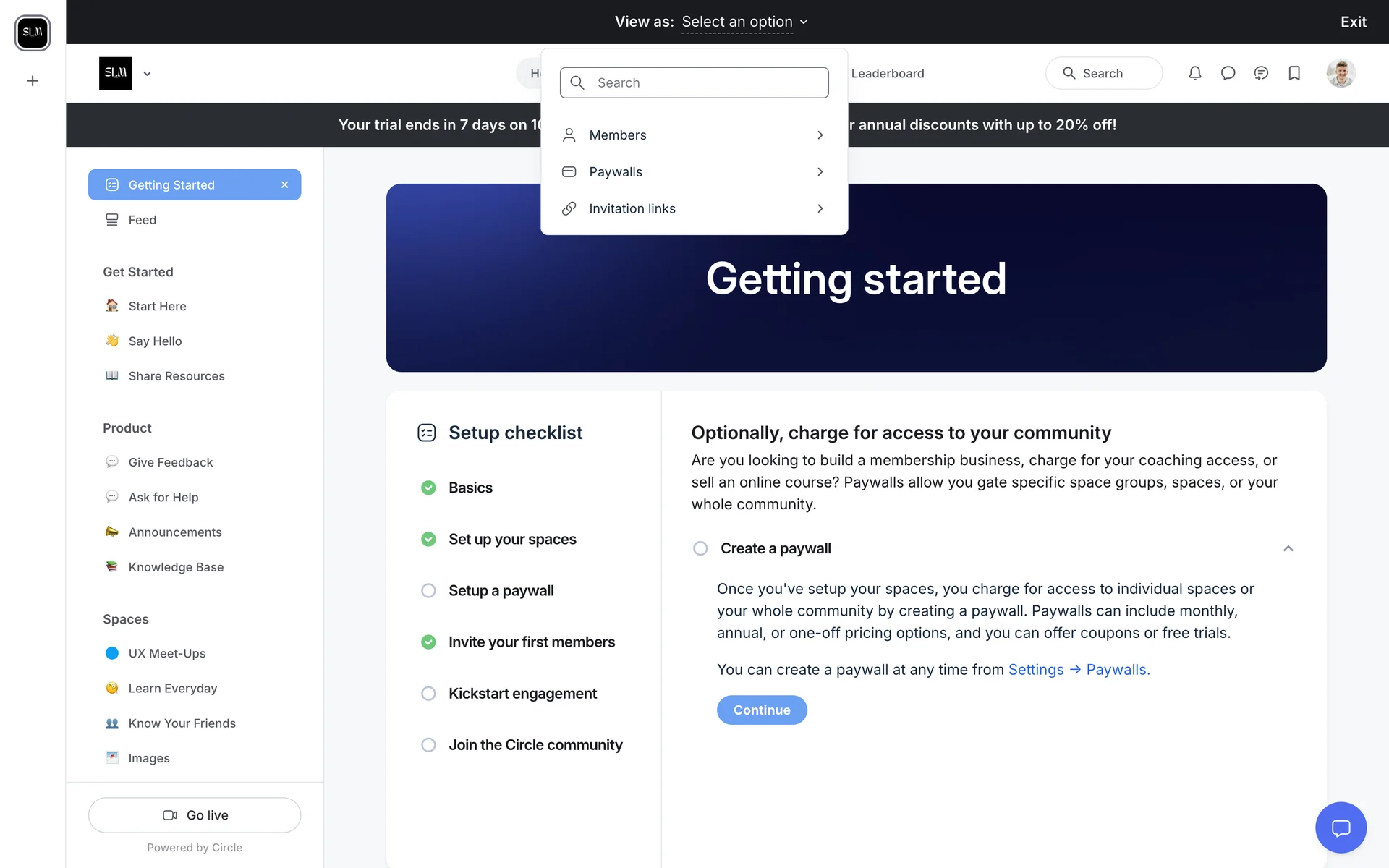Open the notifications bell icon

coord(1195,73)
